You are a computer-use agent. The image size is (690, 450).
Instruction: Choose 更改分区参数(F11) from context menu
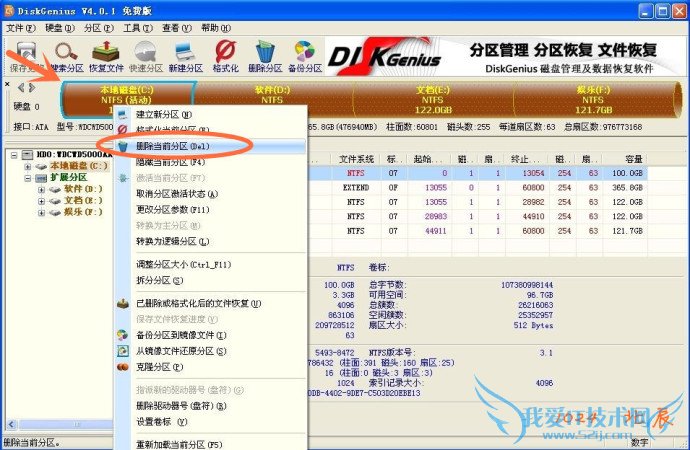[x=210, y=210]
